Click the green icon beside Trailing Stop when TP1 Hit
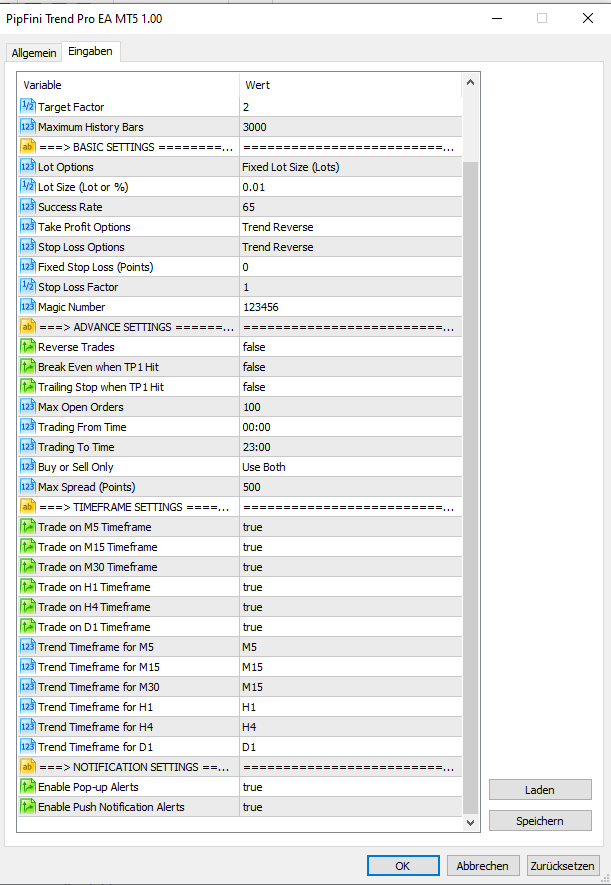Viewport: 611px width, 885px height. tap(28, 387)
